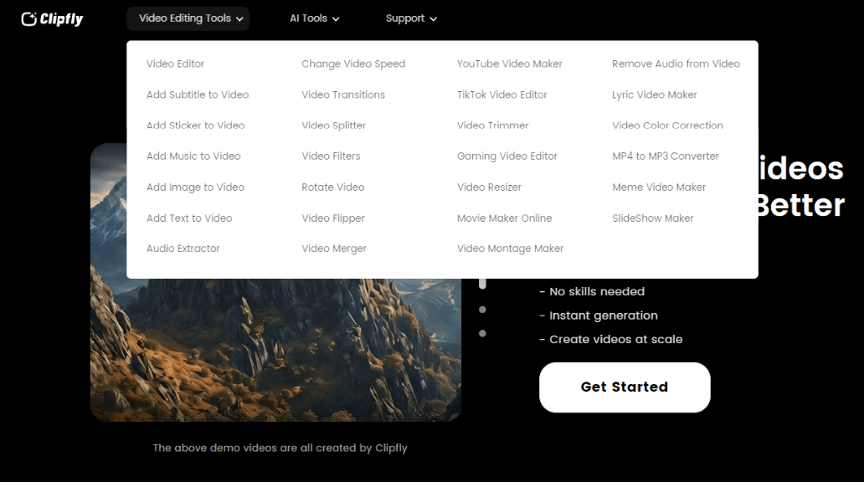Open Meme Video Maker
This screenshot has height=483, width=864.
point(658,187)
